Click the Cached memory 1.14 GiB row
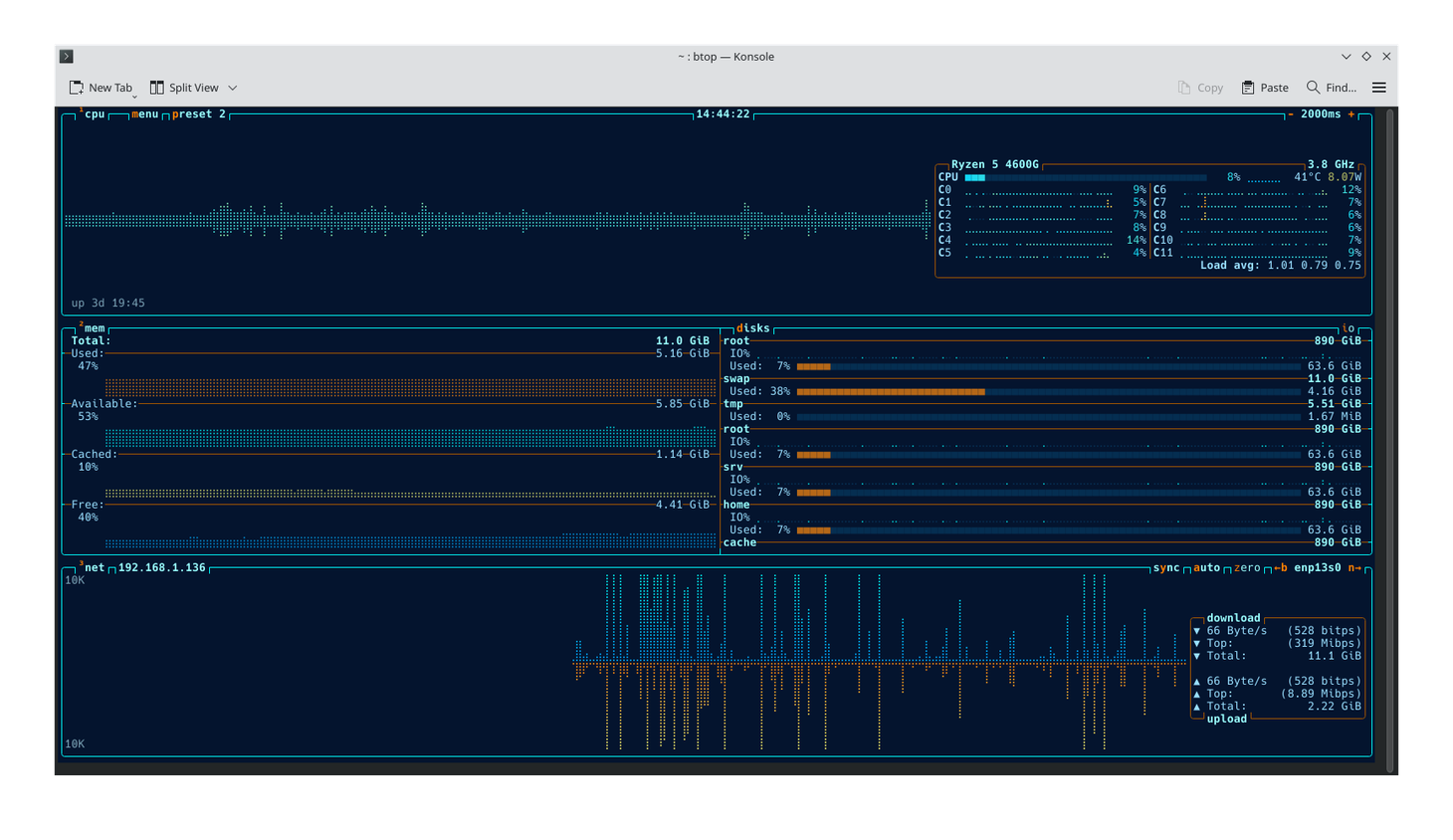 click(x=390, y=455)
